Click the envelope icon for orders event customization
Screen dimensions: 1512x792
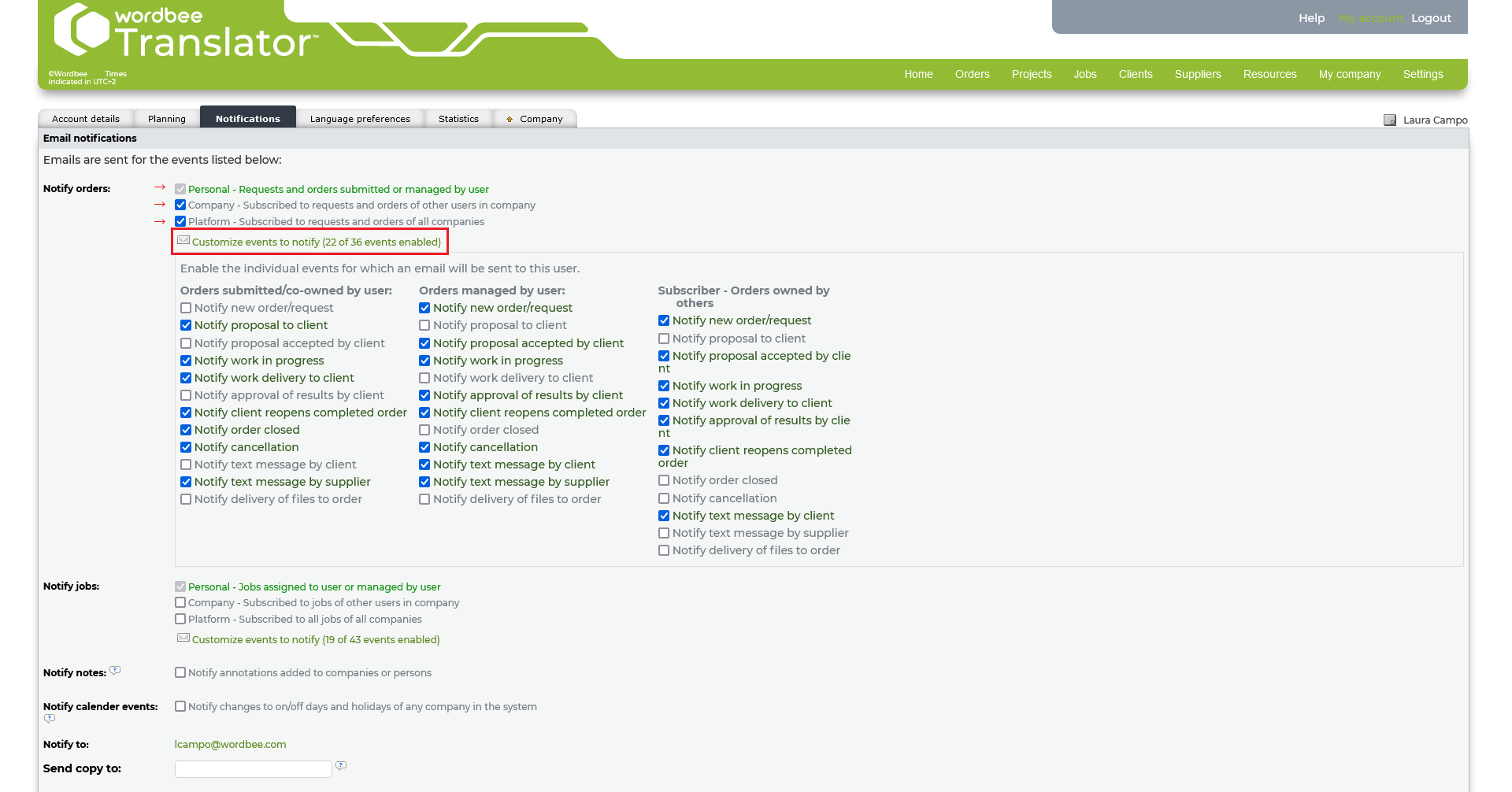[183, 241]
